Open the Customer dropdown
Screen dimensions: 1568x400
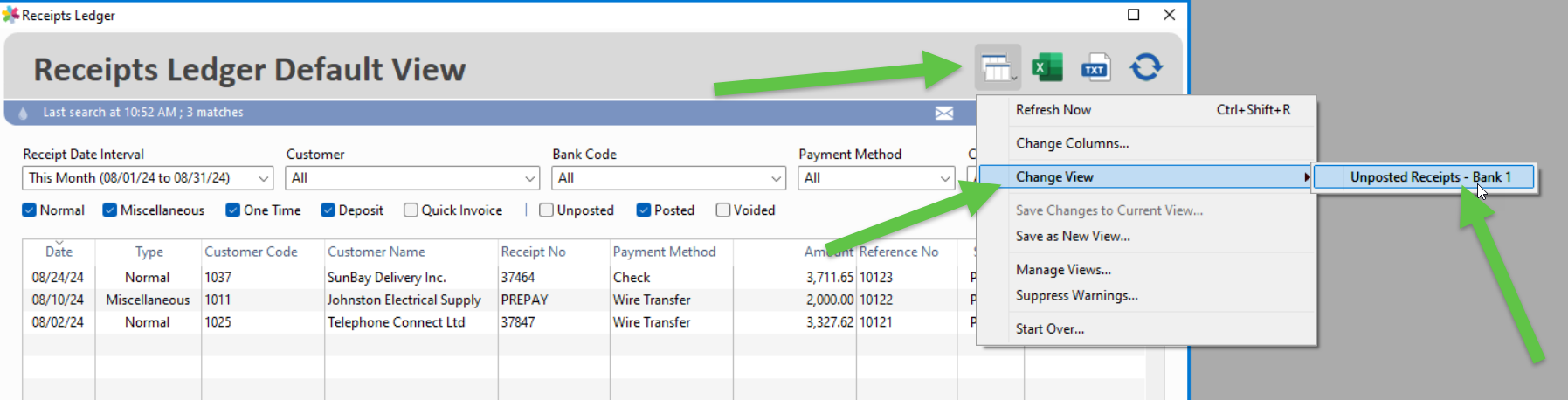412,178
